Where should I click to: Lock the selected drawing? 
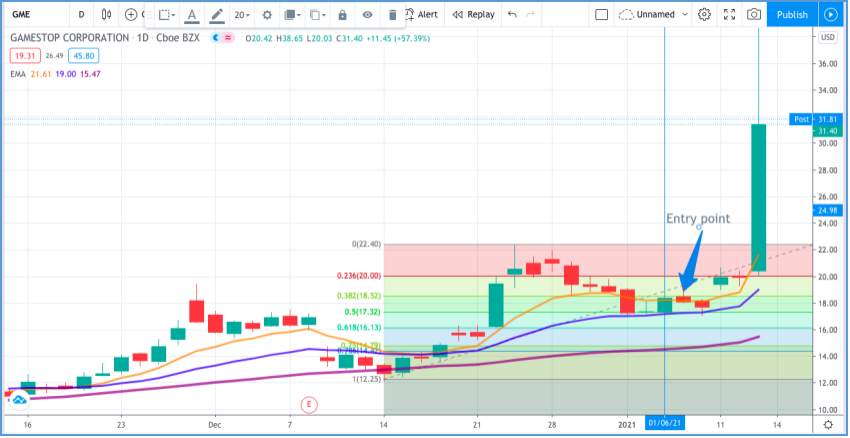click(x=342, y=15)
